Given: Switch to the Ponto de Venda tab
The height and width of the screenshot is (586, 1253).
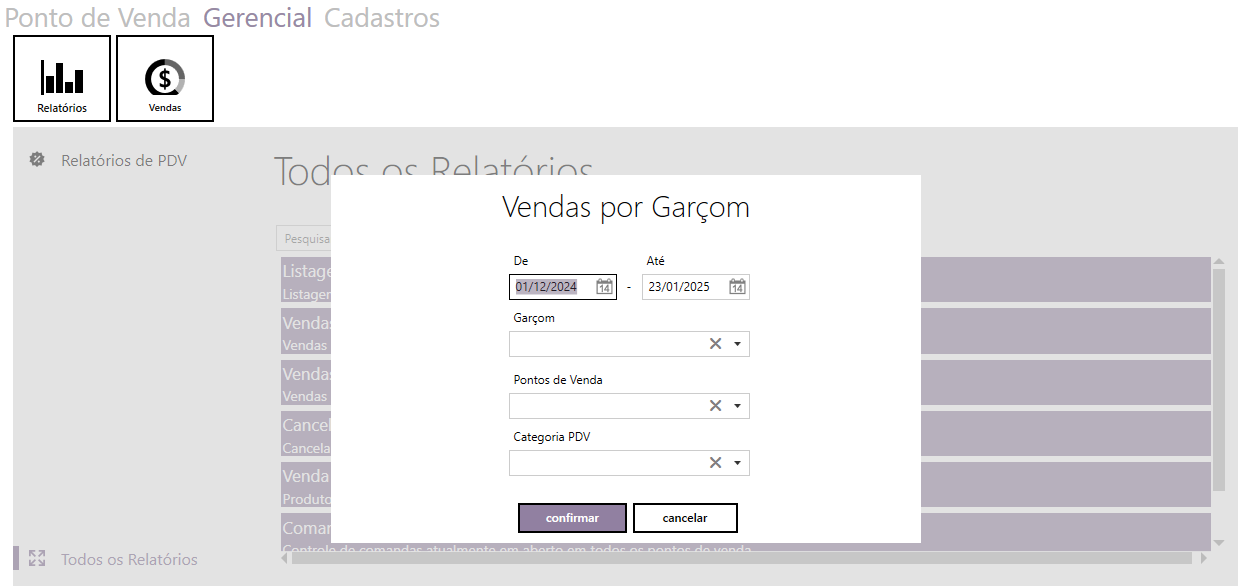Looking at the screenshot, I should click(x=98, y=18).
